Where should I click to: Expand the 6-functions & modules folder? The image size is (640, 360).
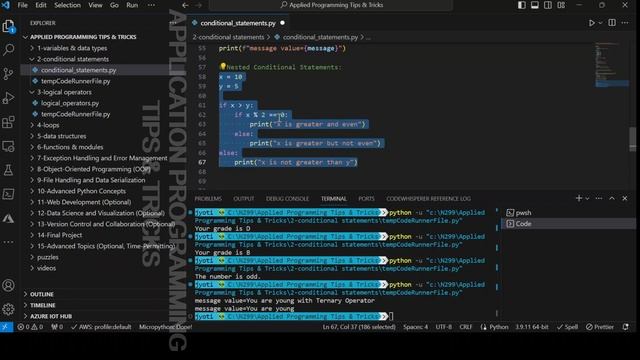[70, 147]
